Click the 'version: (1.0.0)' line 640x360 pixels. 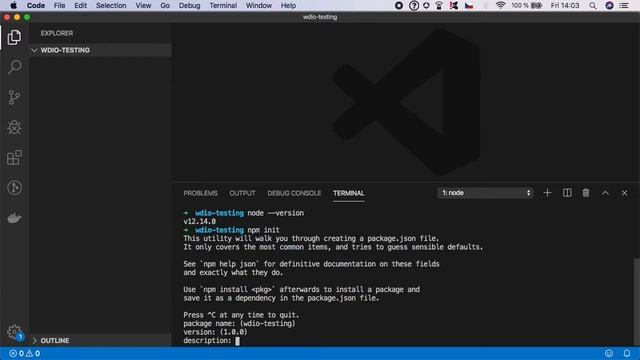(x=215, y=332)
